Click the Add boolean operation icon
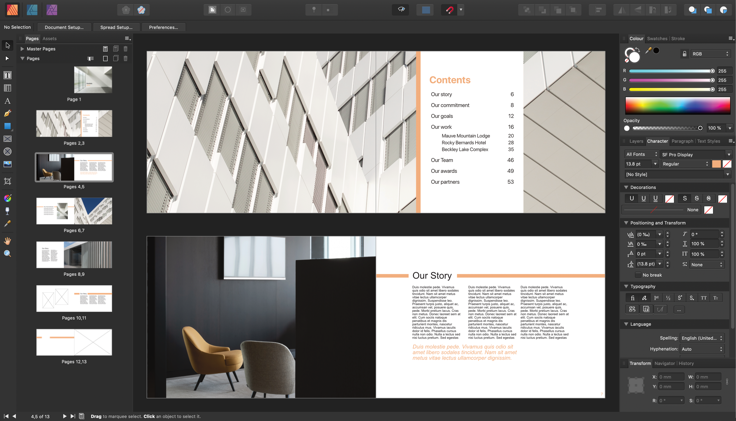This screenshot has height=421, width=736. pos(692,10)
